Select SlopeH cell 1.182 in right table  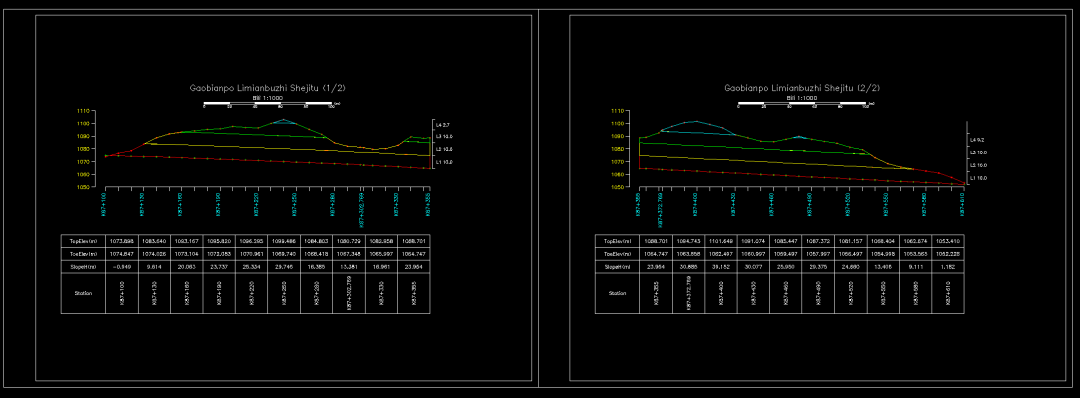pos(948,266)
